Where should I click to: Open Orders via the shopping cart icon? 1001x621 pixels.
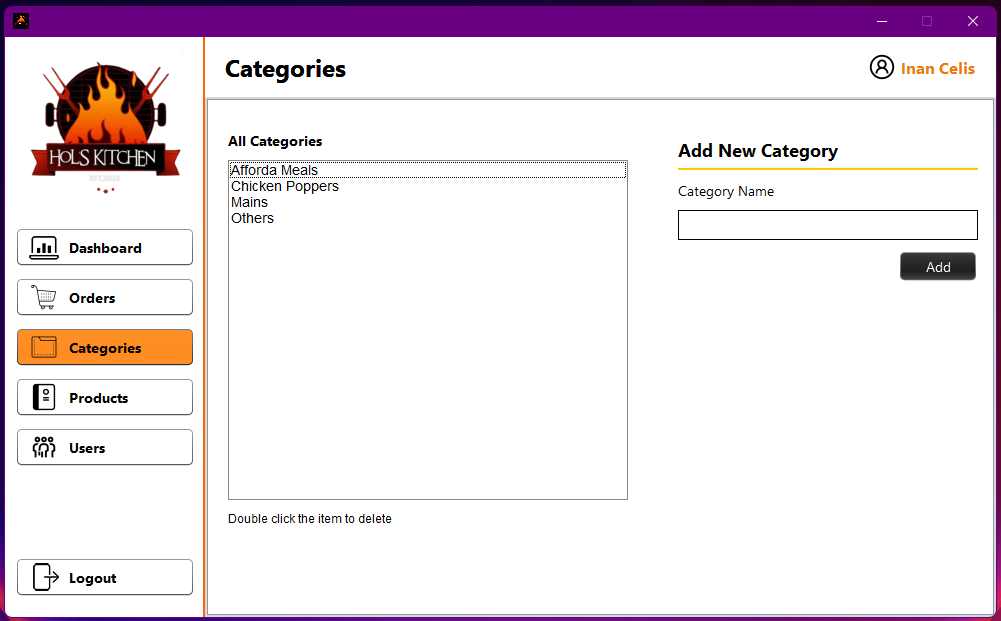click(x=44, y=297)
